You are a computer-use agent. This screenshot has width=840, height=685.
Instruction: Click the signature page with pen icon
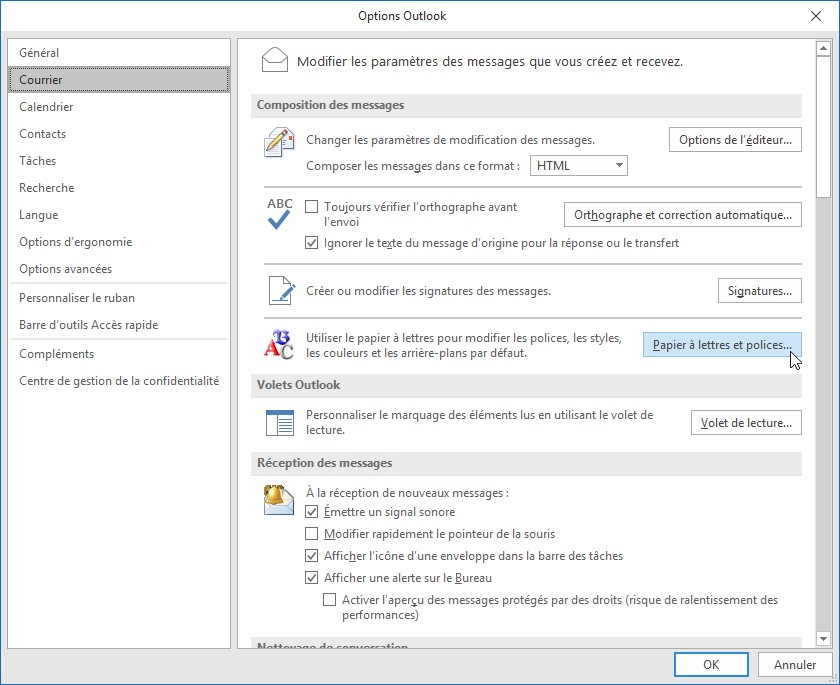point(281,291)
